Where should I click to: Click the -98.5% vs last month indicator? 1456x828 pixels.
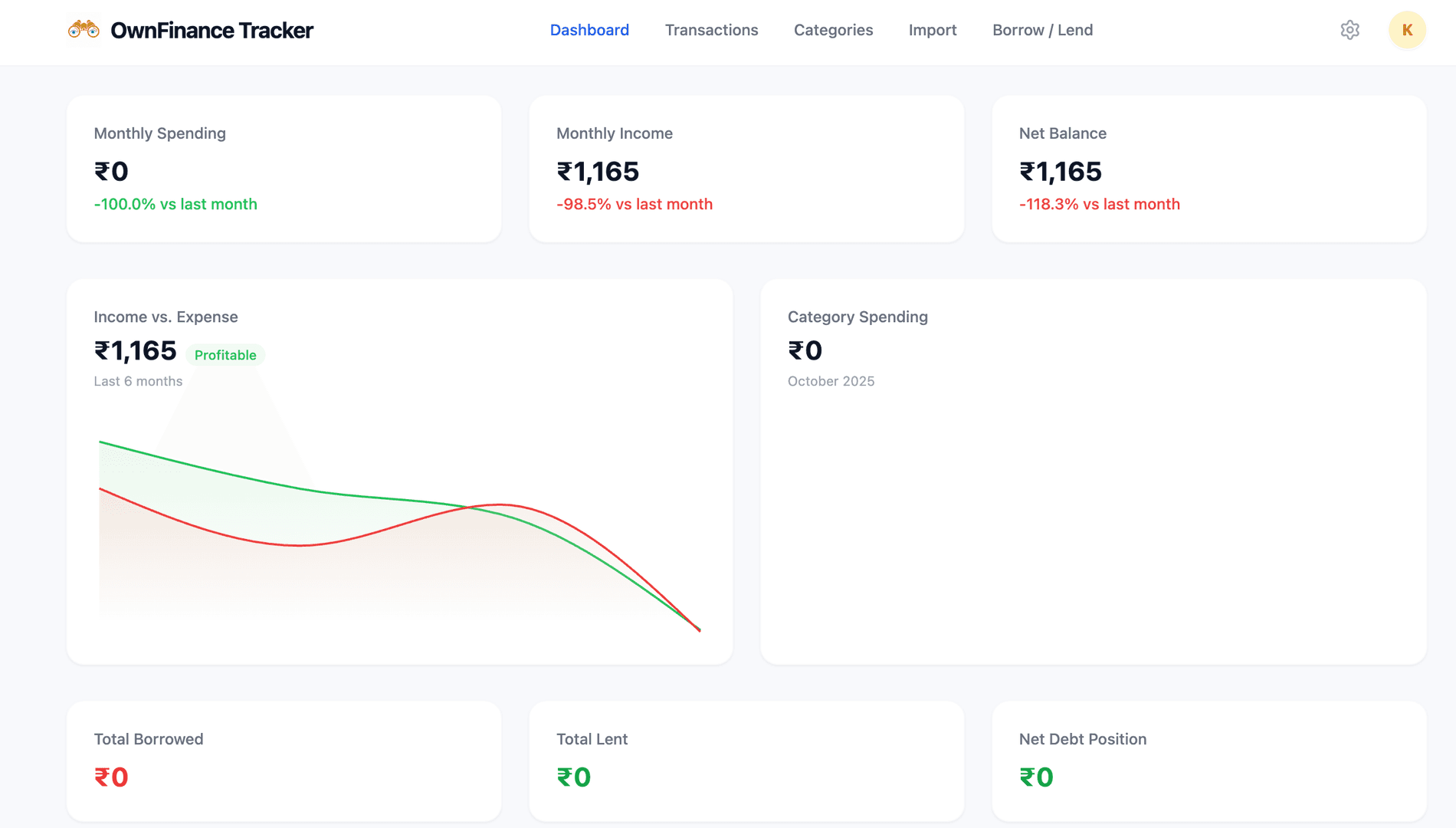(634, 204)
